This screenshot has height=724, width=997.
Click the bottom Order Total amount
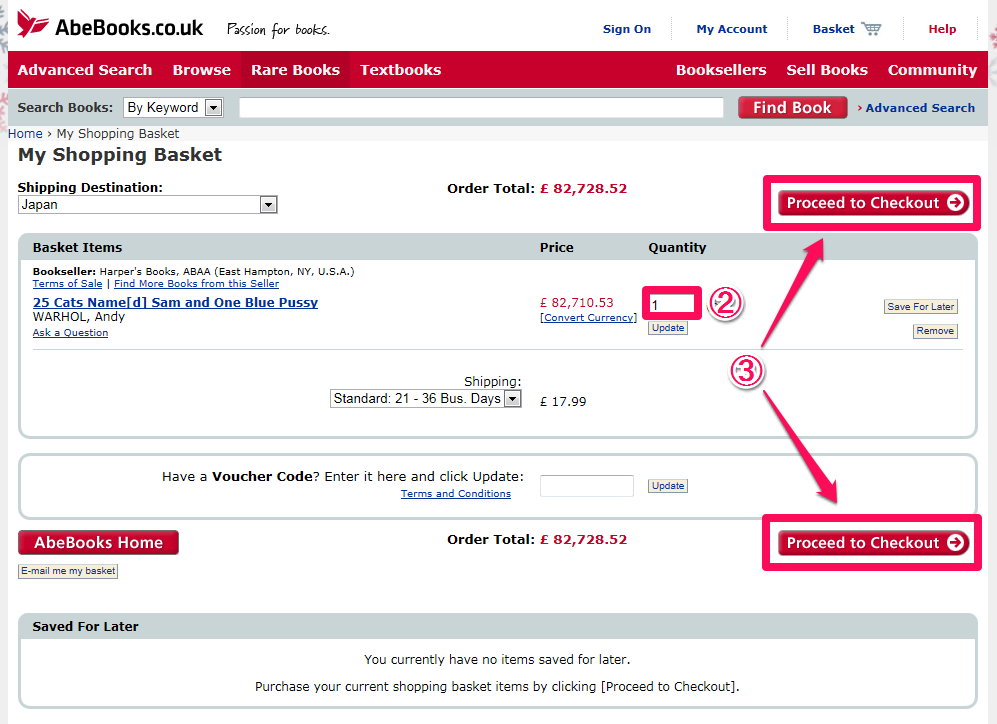pyautogui.click(x=583, y=539)
